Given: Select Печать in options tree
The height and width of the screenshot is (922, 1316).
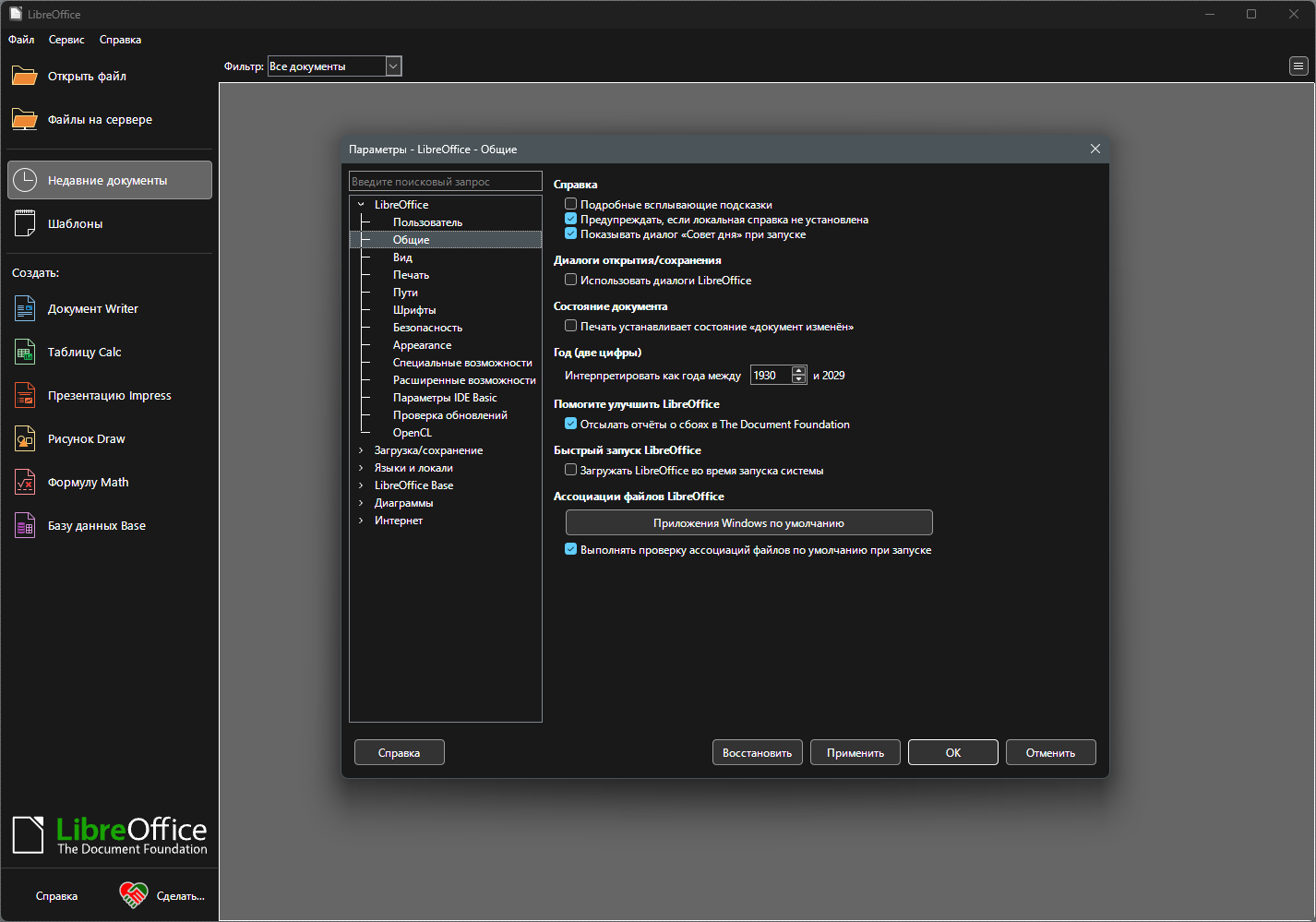Looking at the screenshot, I should pyautogui.click(x=411, y=275).
